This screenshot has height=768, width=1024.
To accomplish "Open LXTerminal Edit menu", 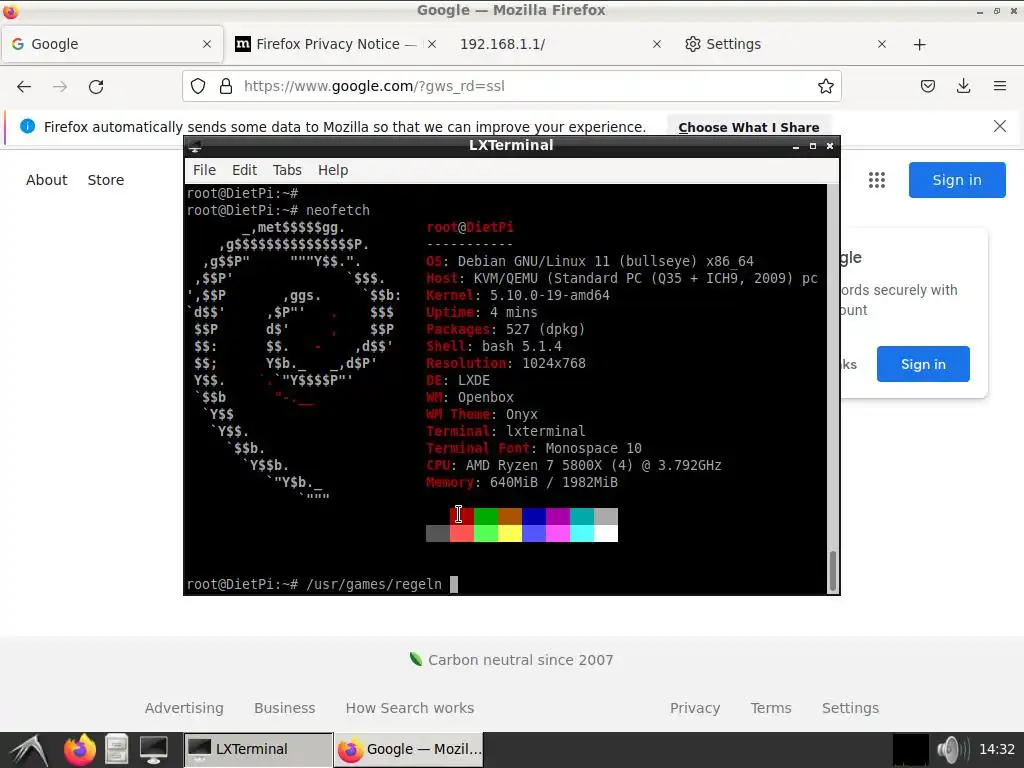I will (x=244, y=170).
